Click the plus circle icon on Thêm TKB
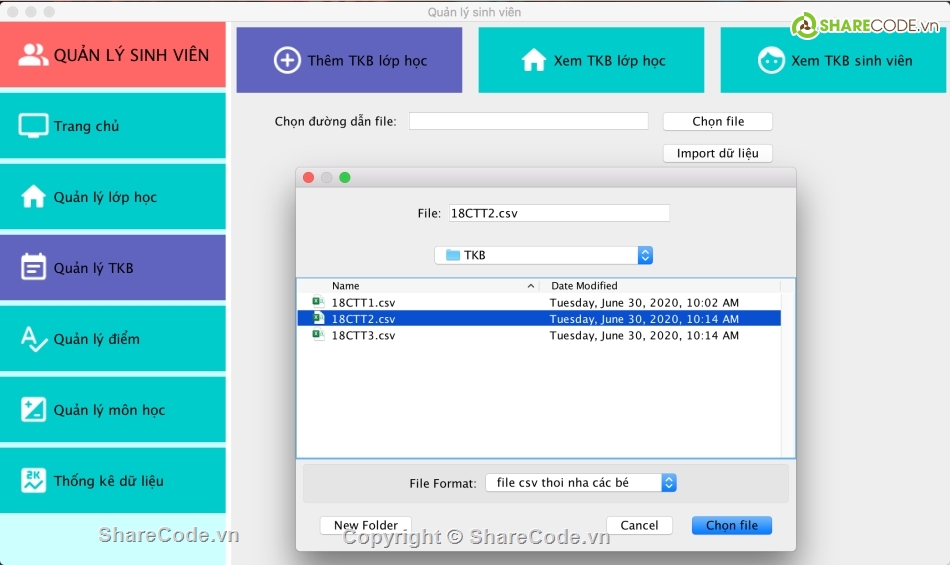Image resolution: width=950 pixels, height=565 pixels. 287,61
